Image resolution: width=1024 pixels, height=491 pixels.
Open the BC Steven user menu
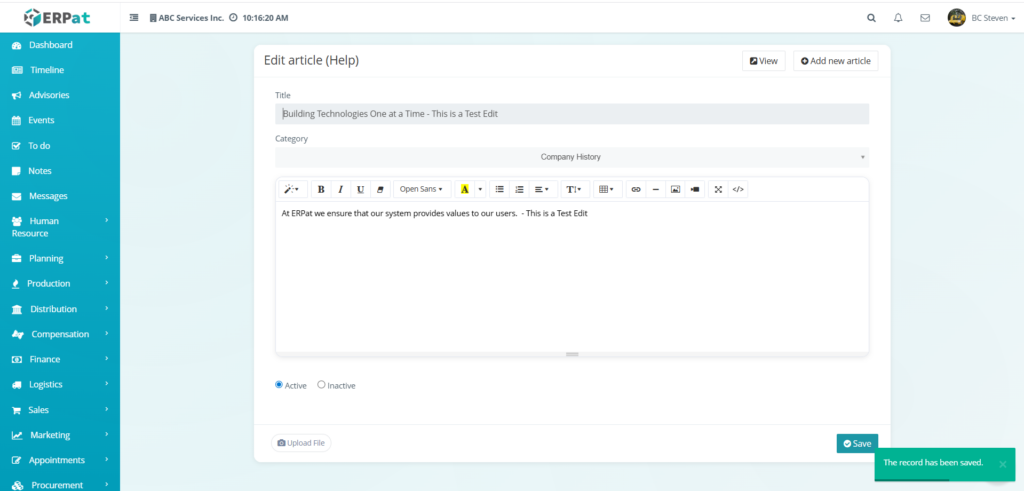(993, 18)
